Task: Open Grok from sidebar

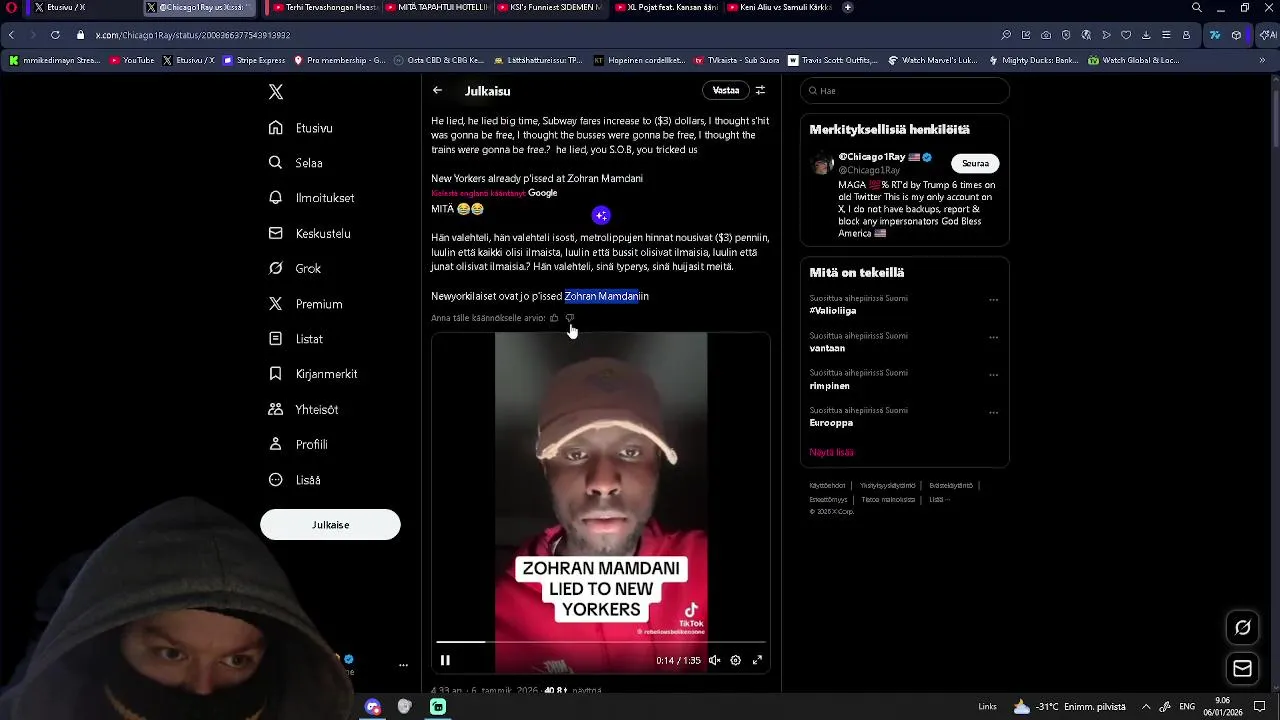Action: click(x=295, y=268)
